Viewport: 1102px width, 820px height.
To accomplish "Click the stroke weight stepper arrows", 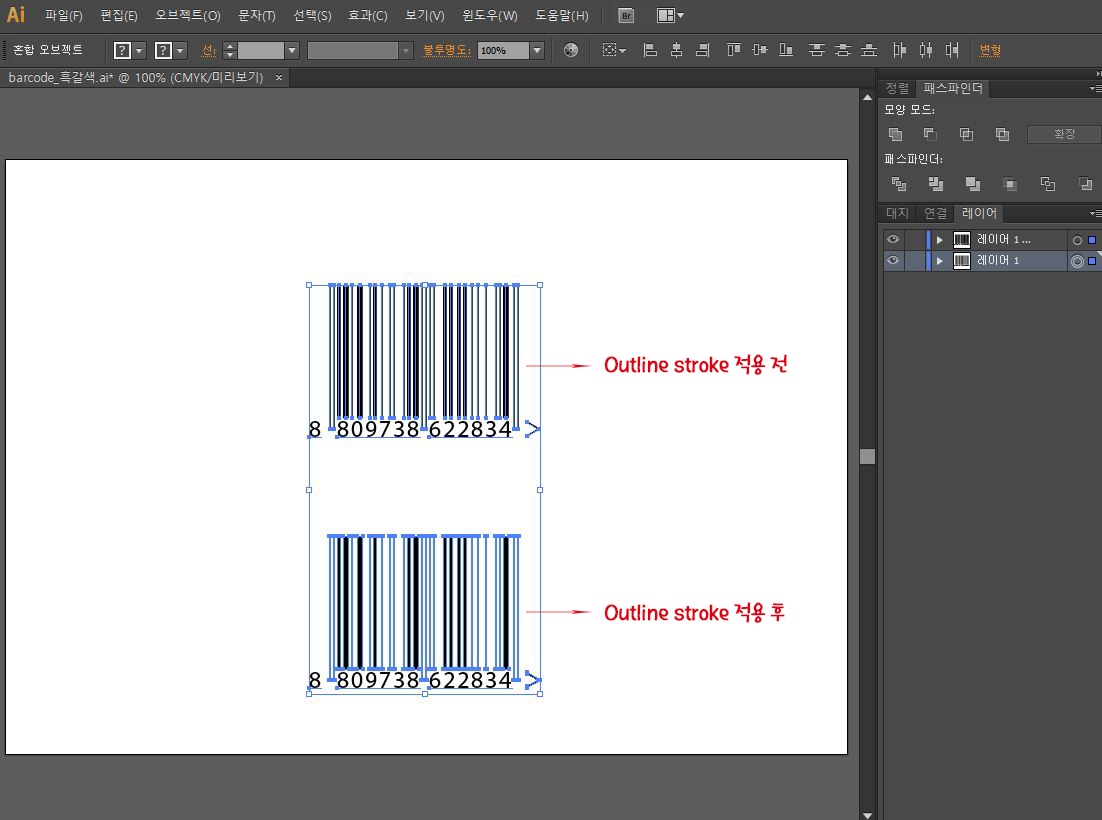I will [x=229, y=51].
